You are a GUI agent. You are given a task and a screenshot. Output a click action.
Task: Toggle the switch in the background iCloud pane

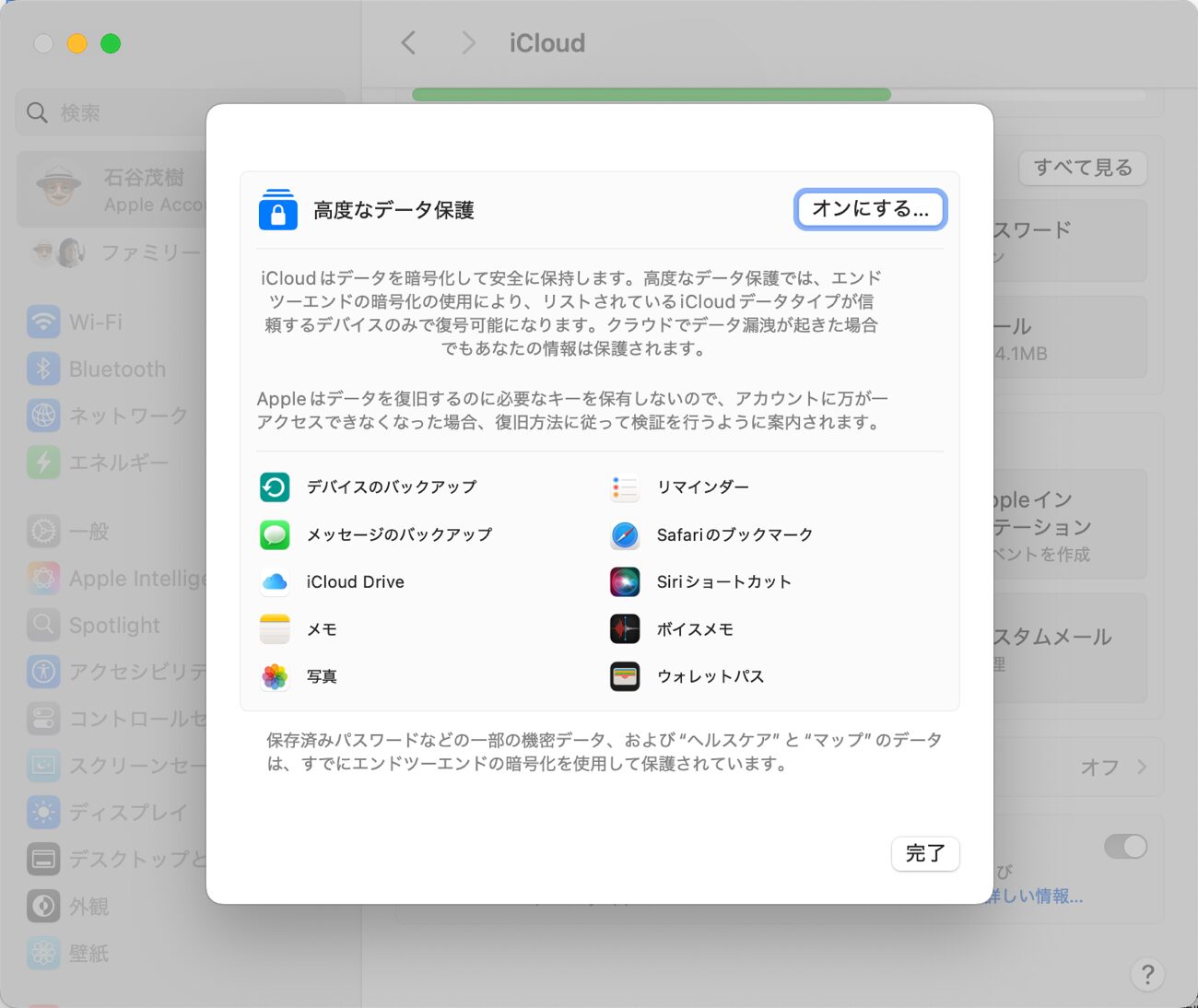pyautogui.click(x=1125, y=846)
